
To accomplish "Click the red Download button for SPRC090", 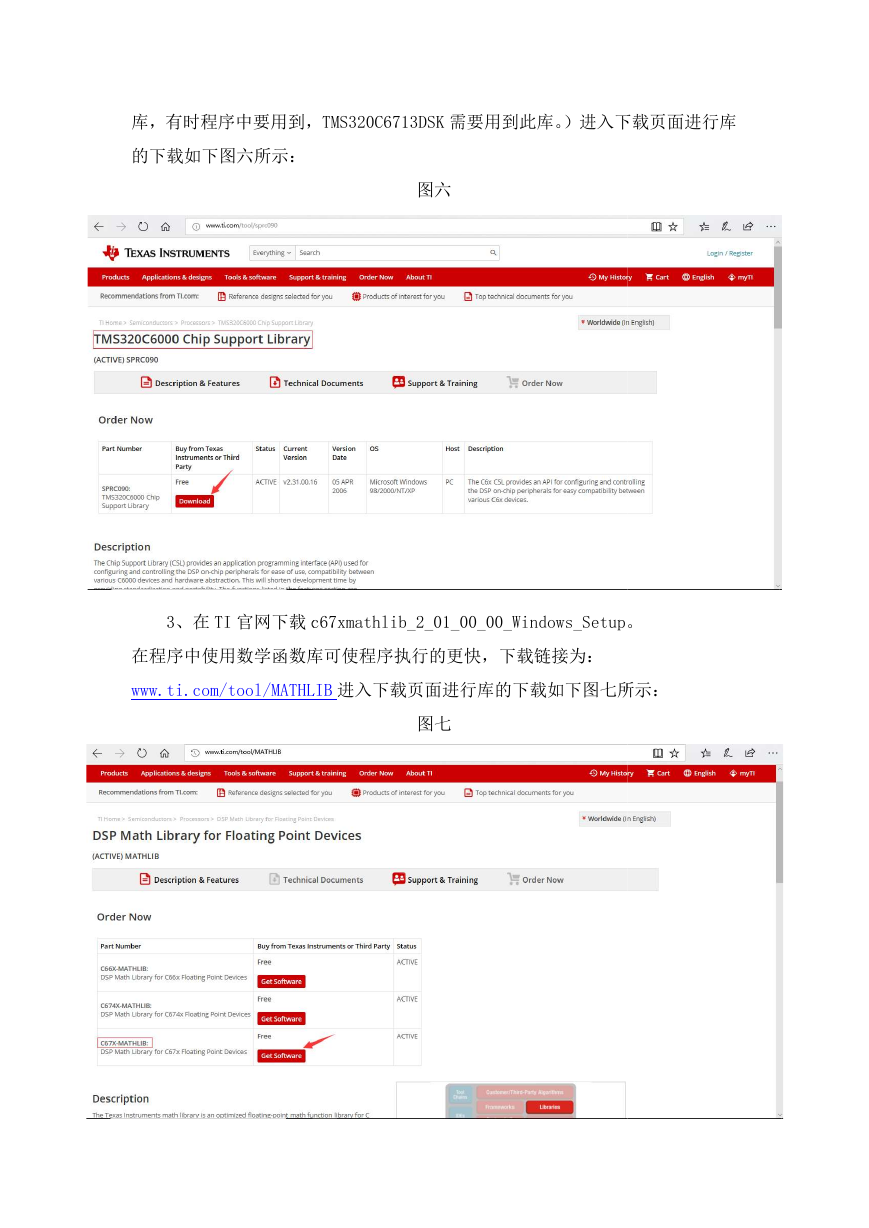I will [194, 501].
